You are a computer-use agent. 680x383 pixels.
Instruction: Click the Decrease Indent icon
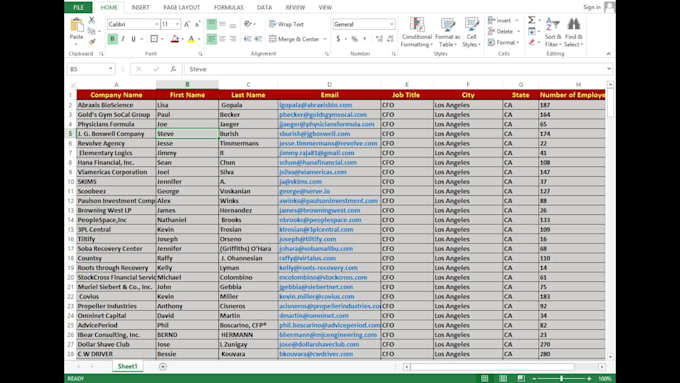pyautogui.click(x=247, y=39)
